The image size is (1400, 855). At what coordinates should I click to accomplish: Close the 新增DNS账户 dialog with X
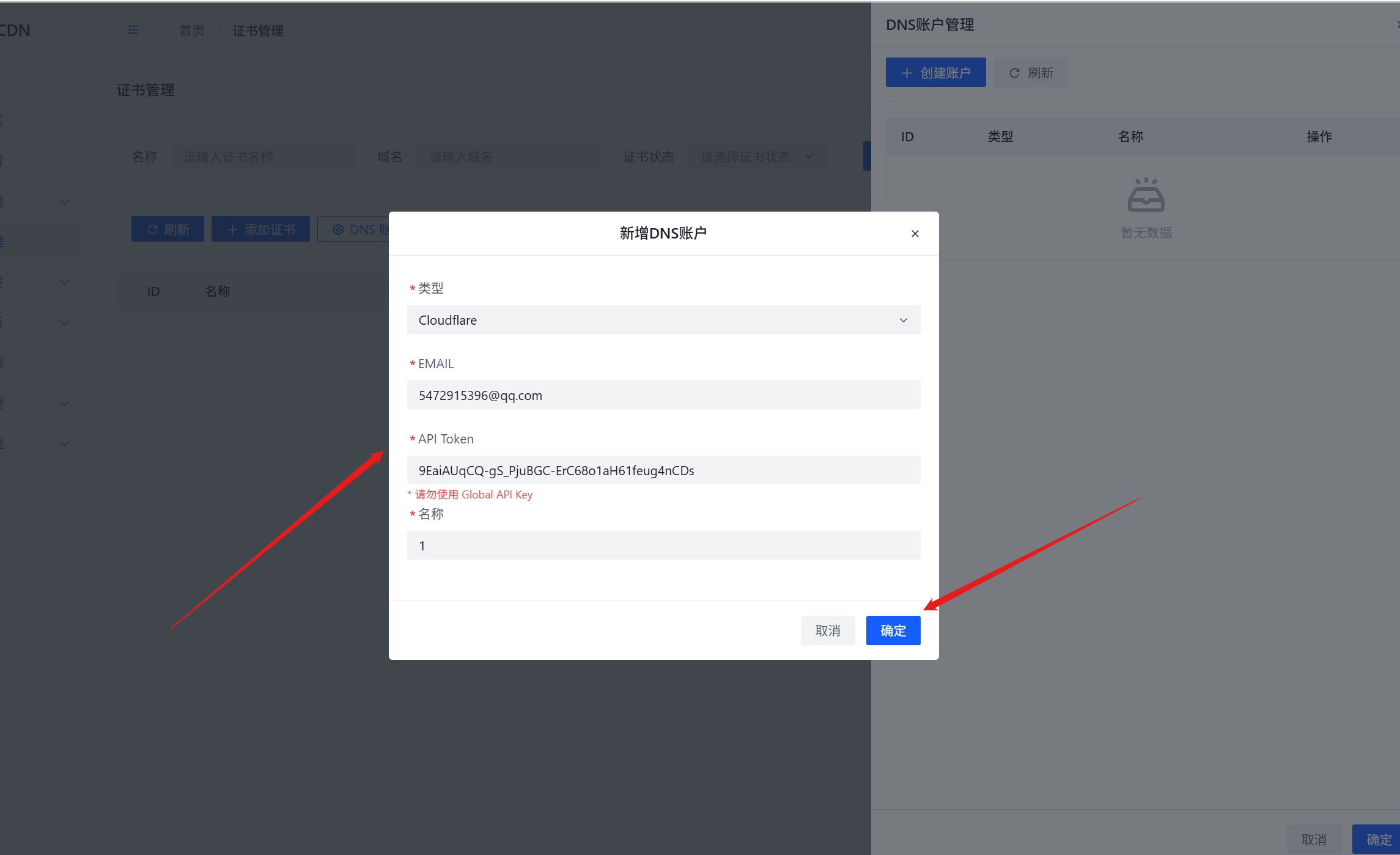(x=915, y=234)
